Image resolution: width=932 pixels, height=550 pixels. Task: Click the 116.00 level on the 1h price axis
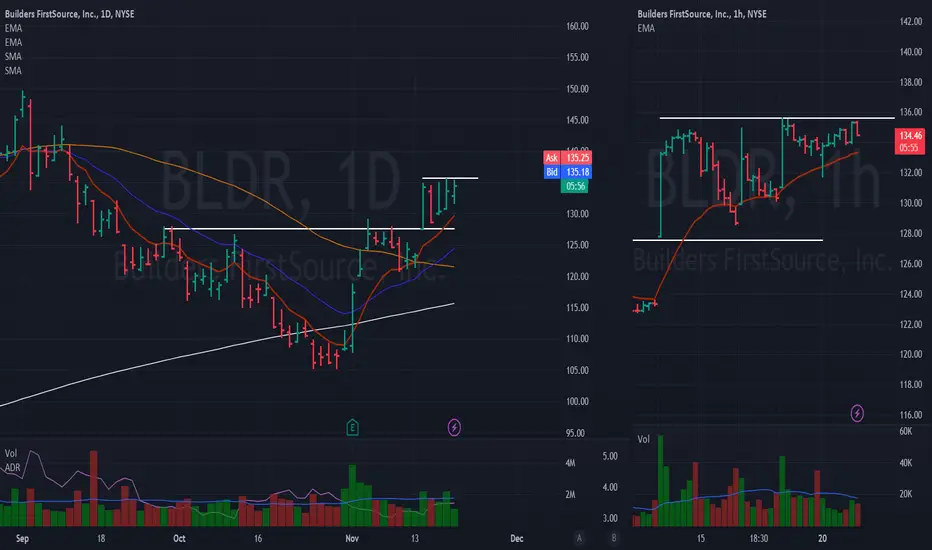coord(911,414)
